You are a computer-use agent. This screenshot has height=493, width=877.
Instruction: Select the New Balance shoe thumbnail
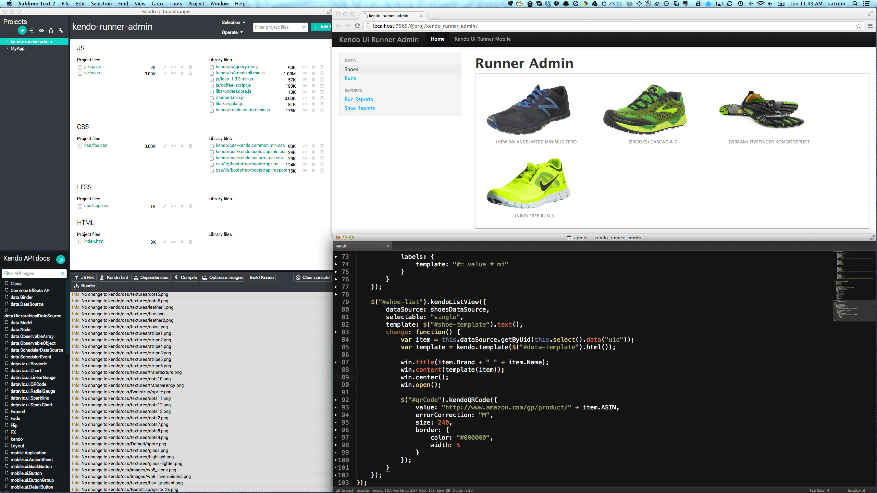[x=529, y=109]
